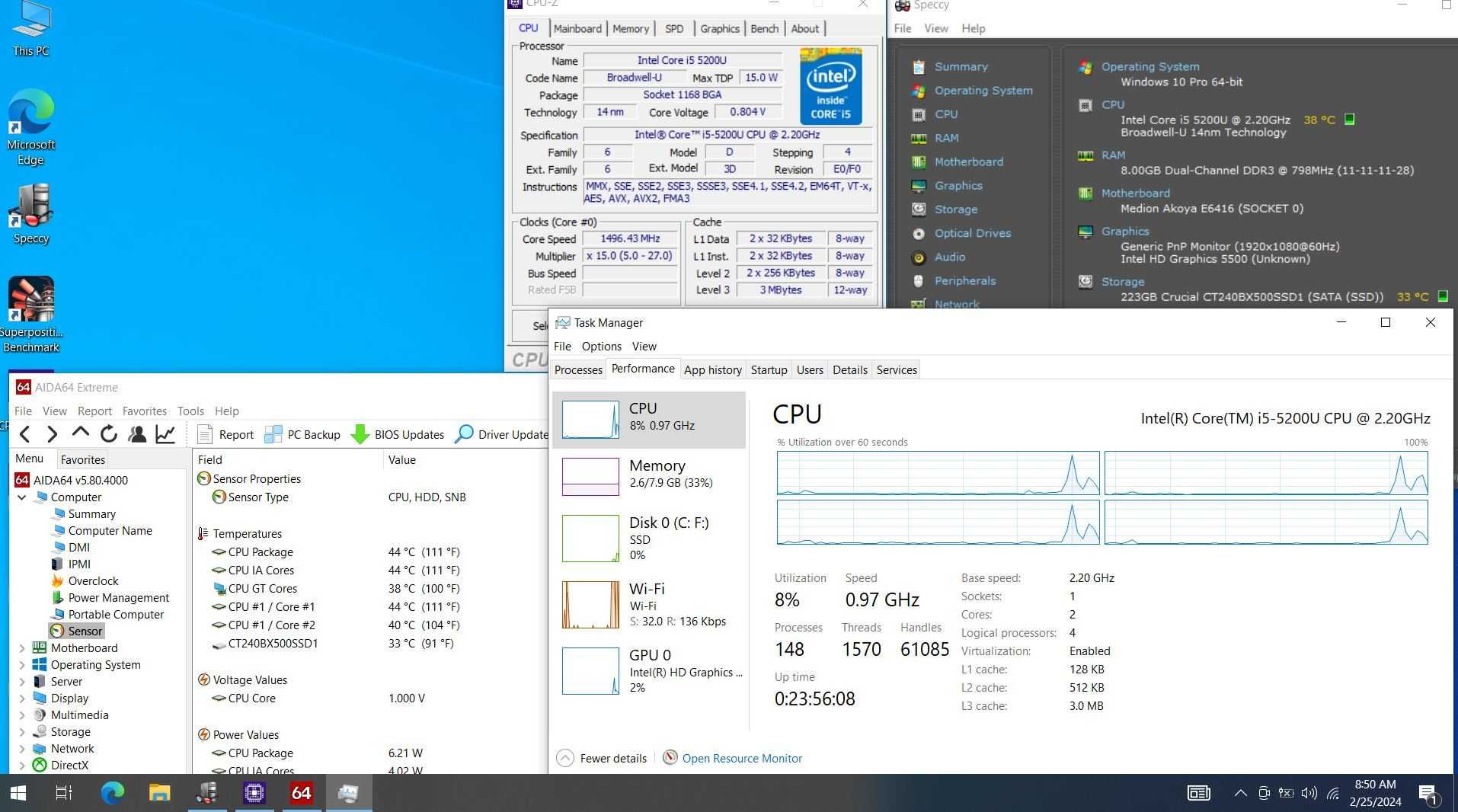Click the AIDA64 up-level arrow icon

[x=80, y=433]
